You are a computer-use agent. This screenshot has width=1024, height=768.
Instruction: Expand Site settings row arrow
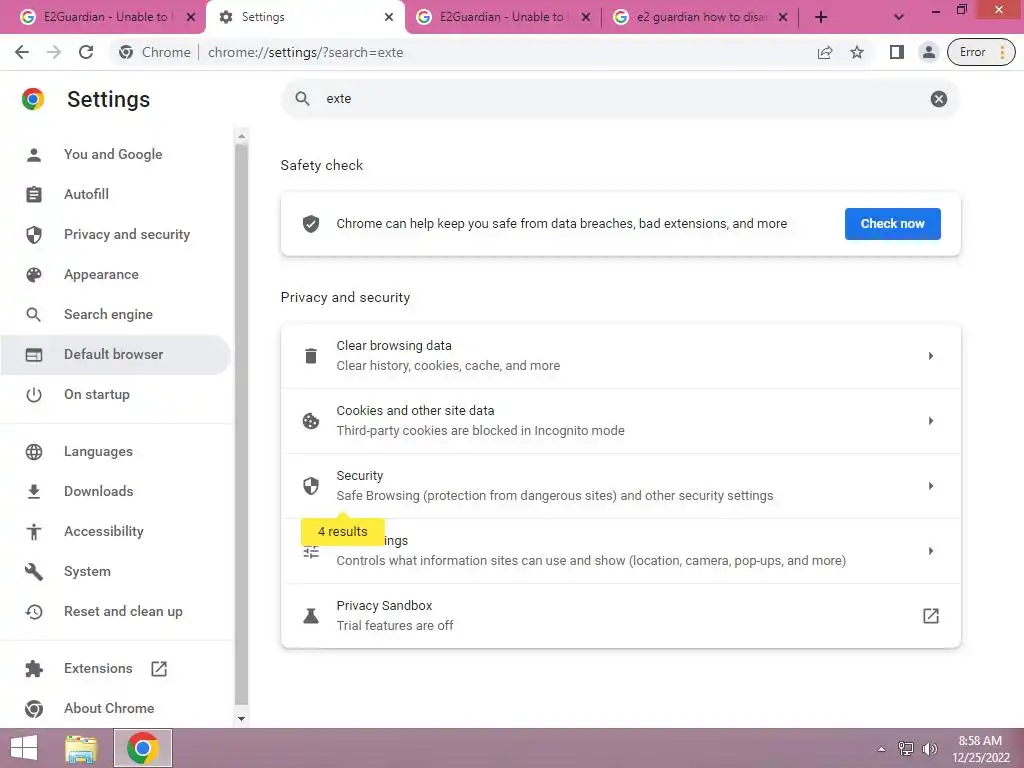pos(931,551)
